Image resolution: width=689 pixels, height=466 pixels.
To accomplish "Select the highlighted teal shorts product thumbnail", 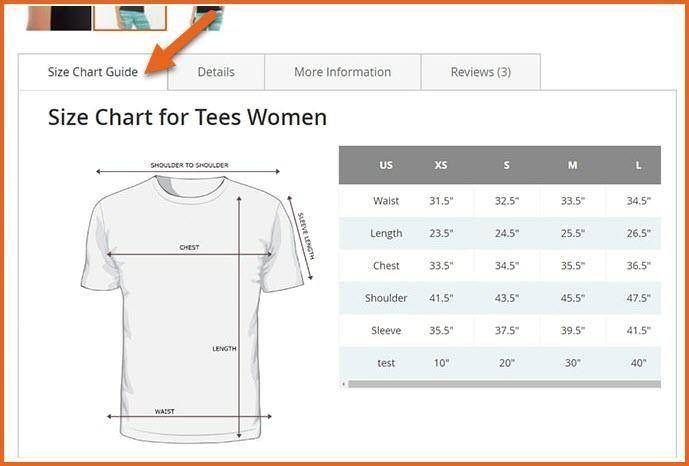I will coord(130,16).
